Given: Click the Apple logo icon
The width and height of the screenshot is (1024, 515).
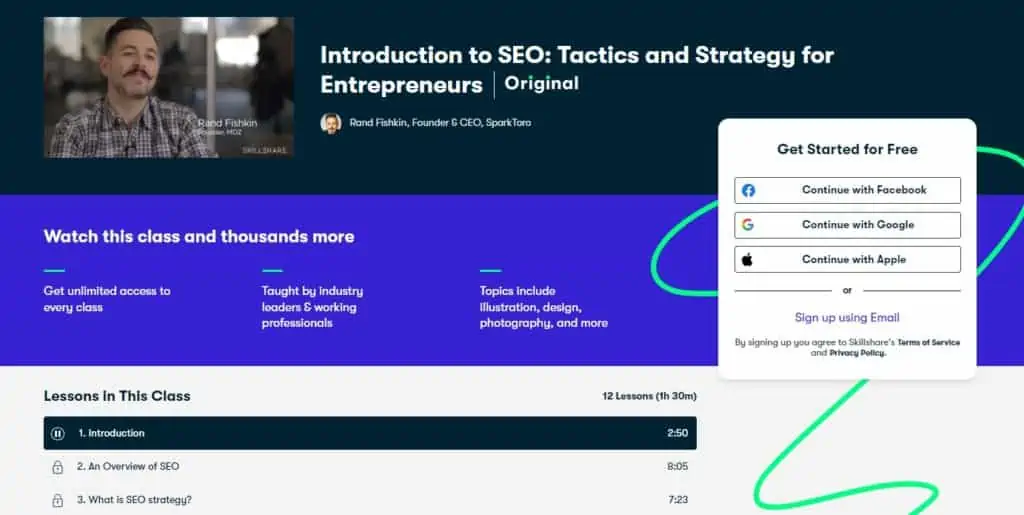Looking at the screenshot, I should [x=748, y=259].
